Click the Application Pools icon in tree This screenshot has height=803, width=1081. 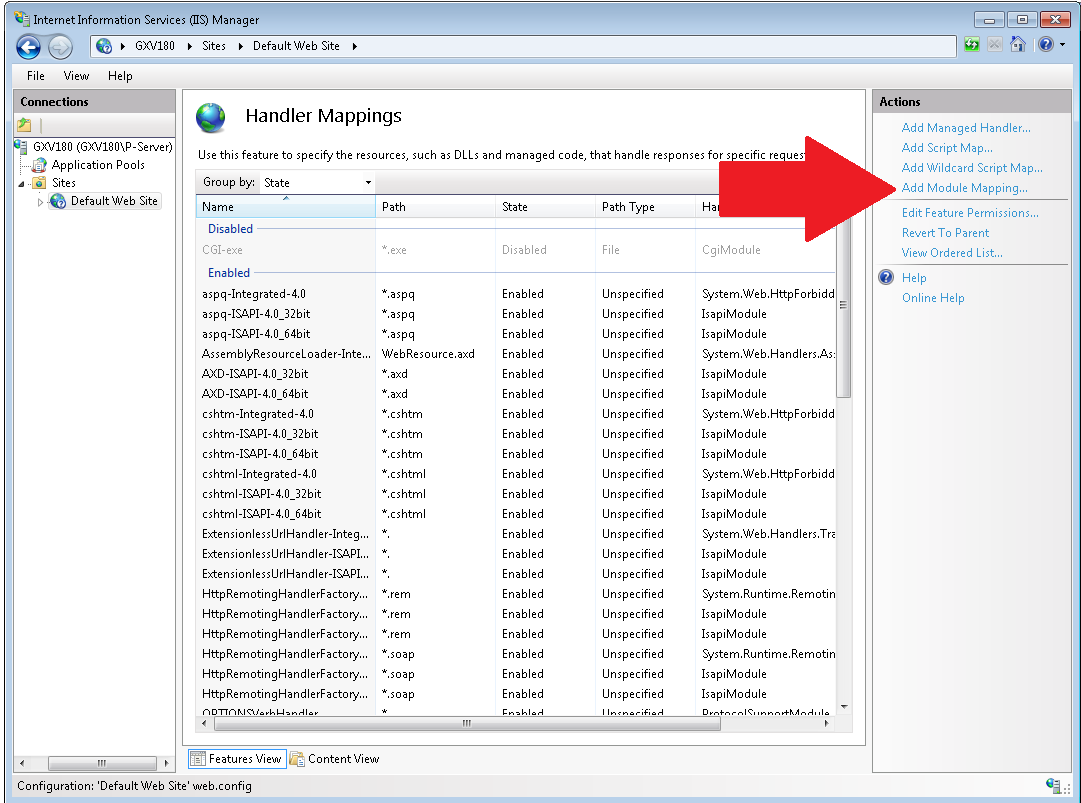tap(40, 165)
